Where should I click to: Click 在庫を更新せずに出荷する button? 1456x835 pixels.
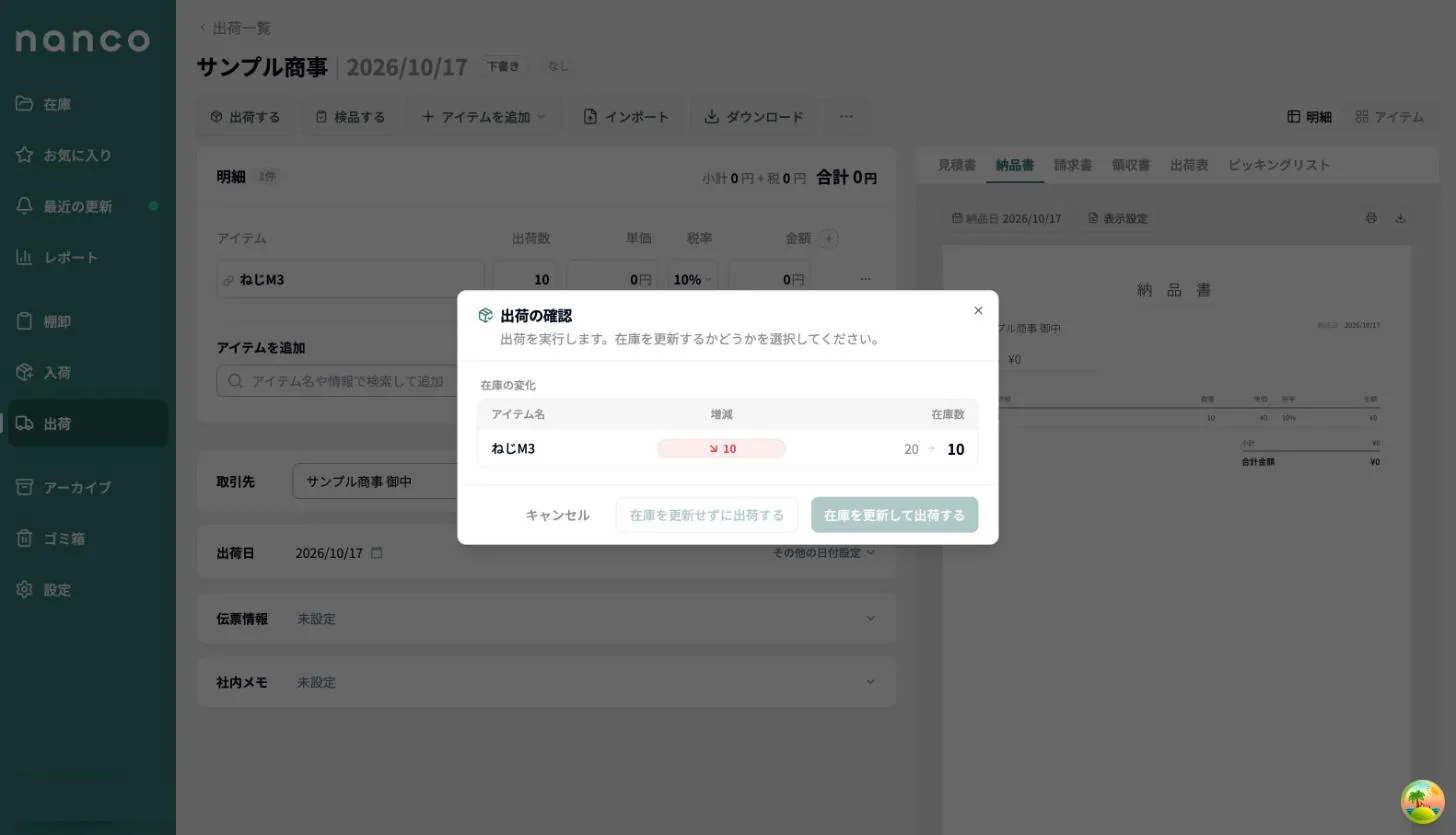click(707, 515)
